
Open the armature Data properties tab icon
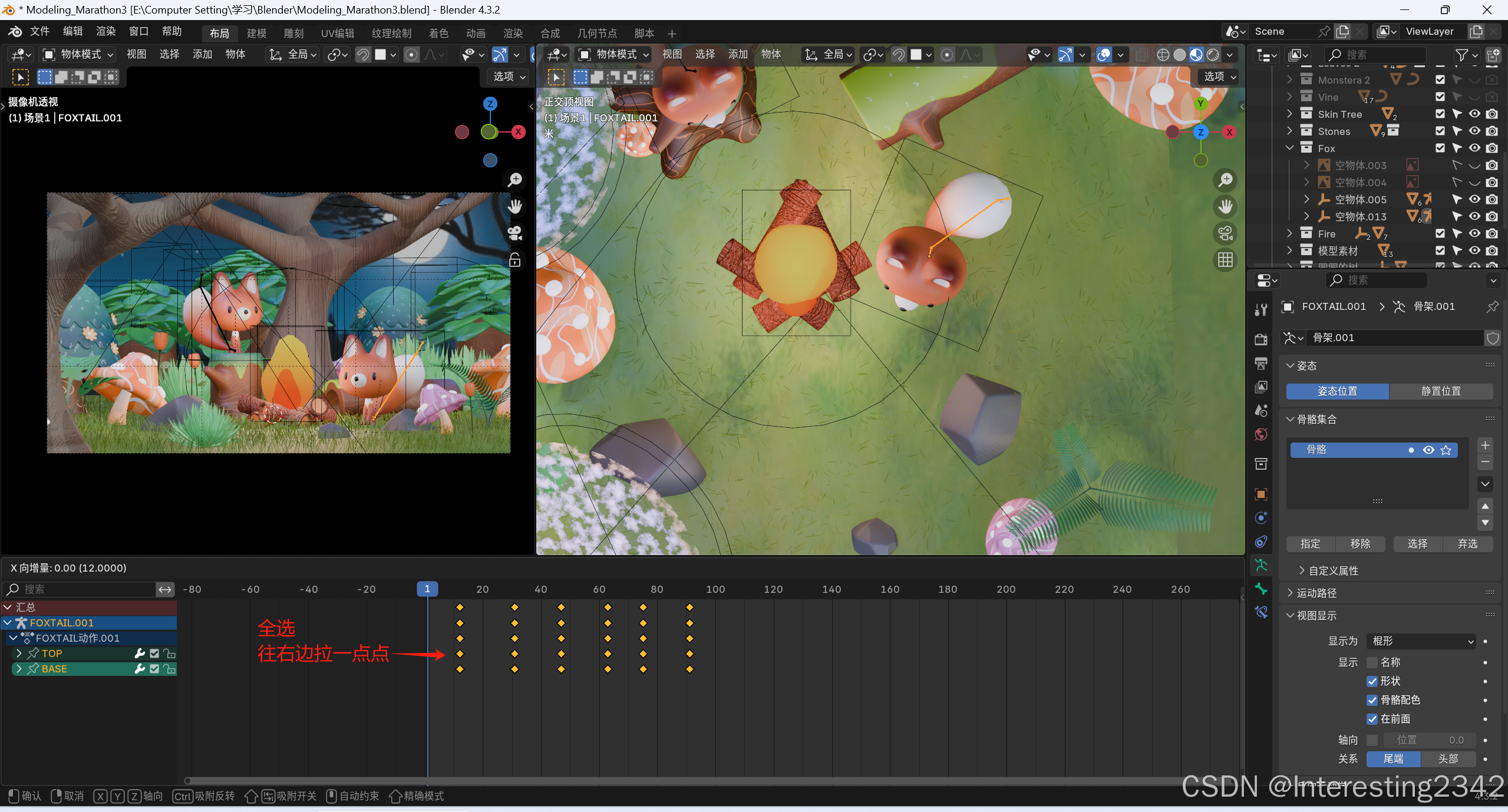click(1261, 566)
